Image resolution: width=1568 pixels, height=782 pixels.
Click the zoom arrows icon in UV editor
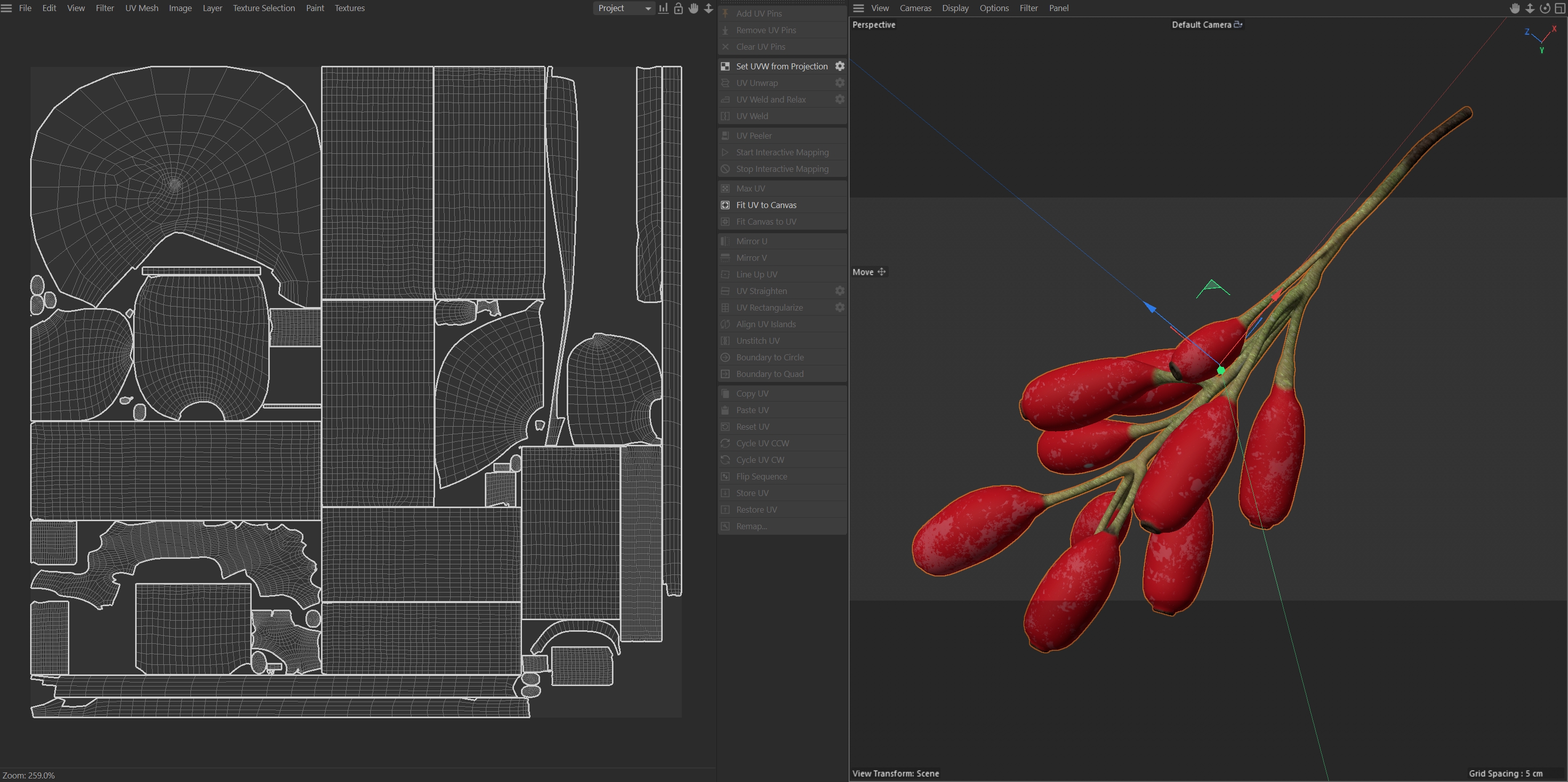pos(708,8)
